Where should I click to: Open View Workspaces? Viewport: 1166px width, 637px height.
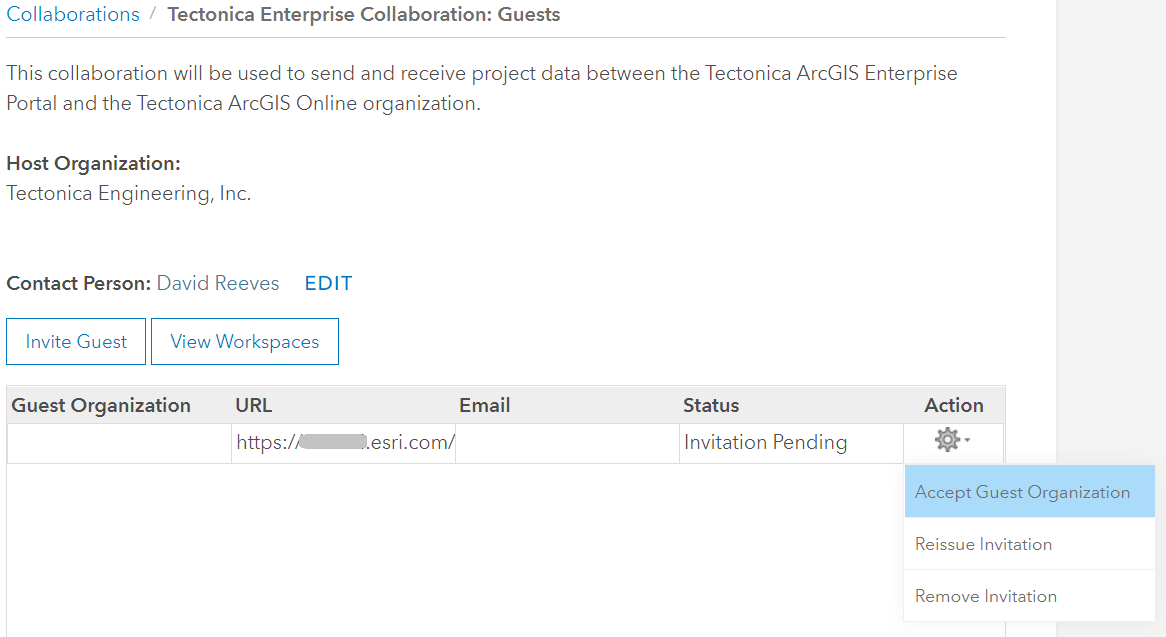(244, 341)
